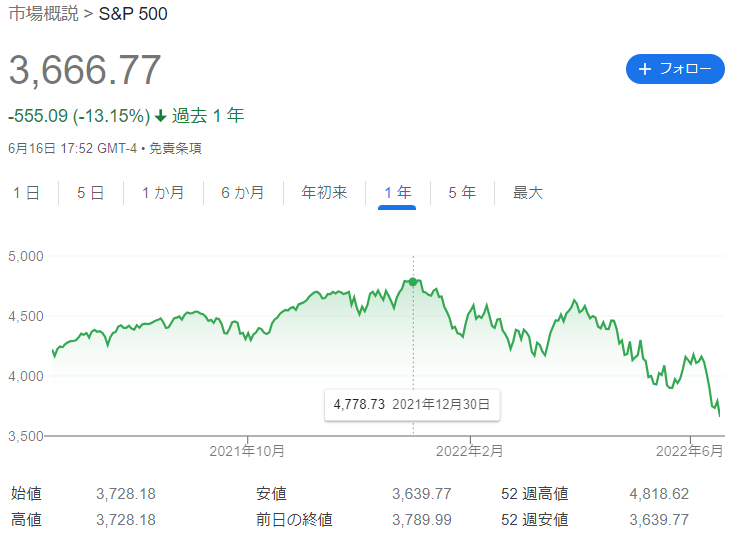Click the フォロー follow button

click(x=675, y=69)
